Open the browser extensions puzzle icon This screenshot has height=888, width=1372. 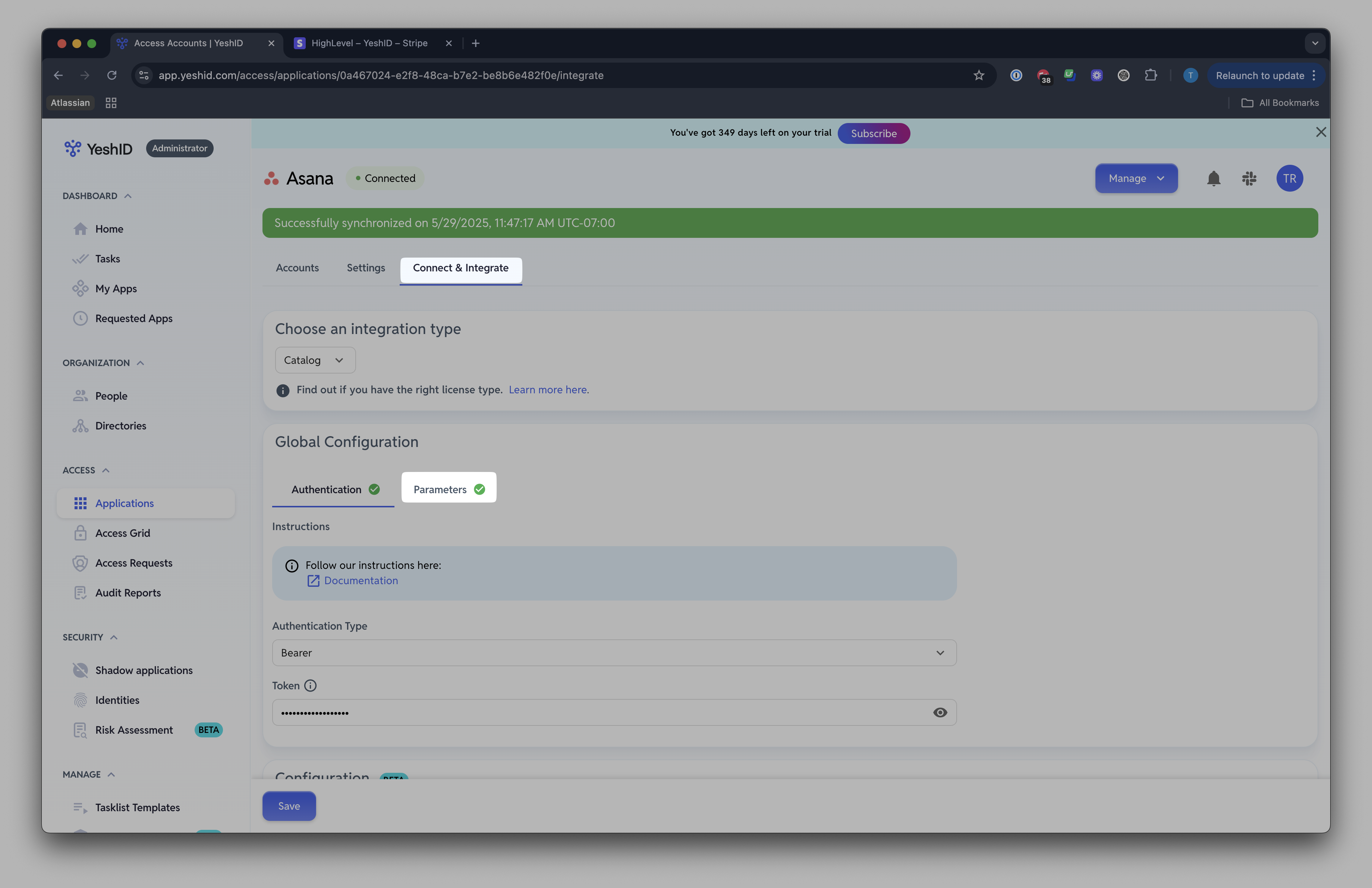click(1151, 75)
